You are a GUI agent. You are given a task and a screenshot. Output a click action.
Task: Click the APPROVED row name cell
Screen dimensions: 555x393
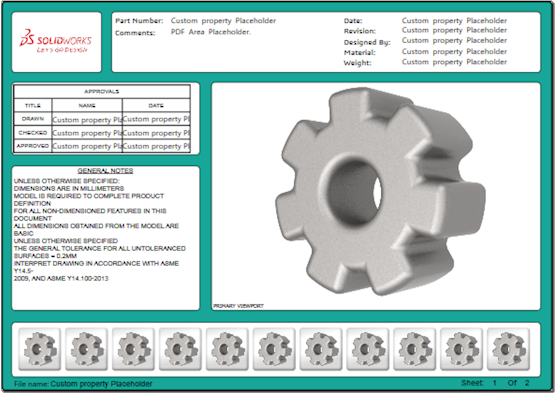pos(87,146)
